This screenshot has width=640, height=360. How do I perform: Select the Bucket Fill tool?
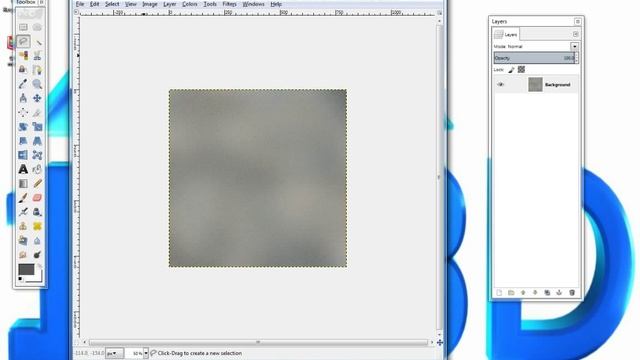pyautogui.click(x=37, y=169)
